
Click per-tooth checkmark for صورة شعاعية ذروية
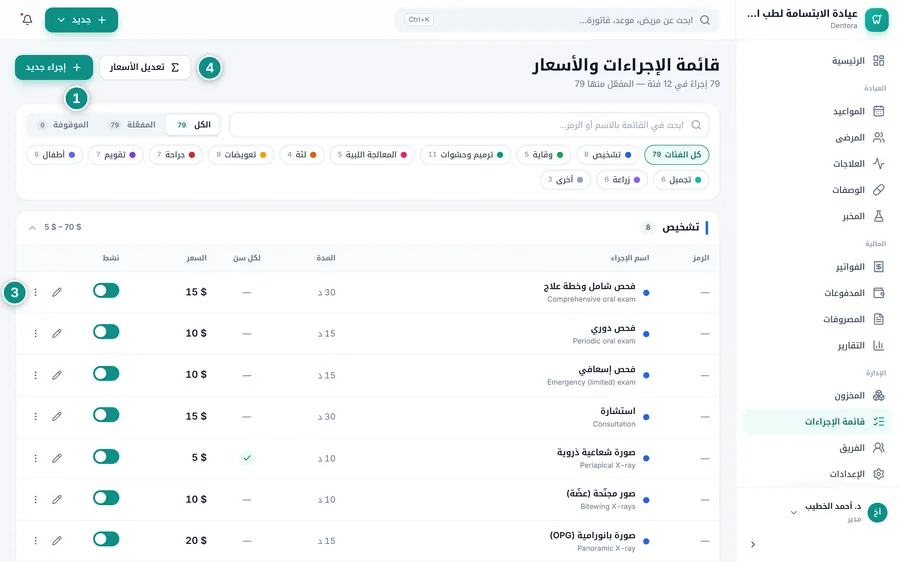(247, 458)
